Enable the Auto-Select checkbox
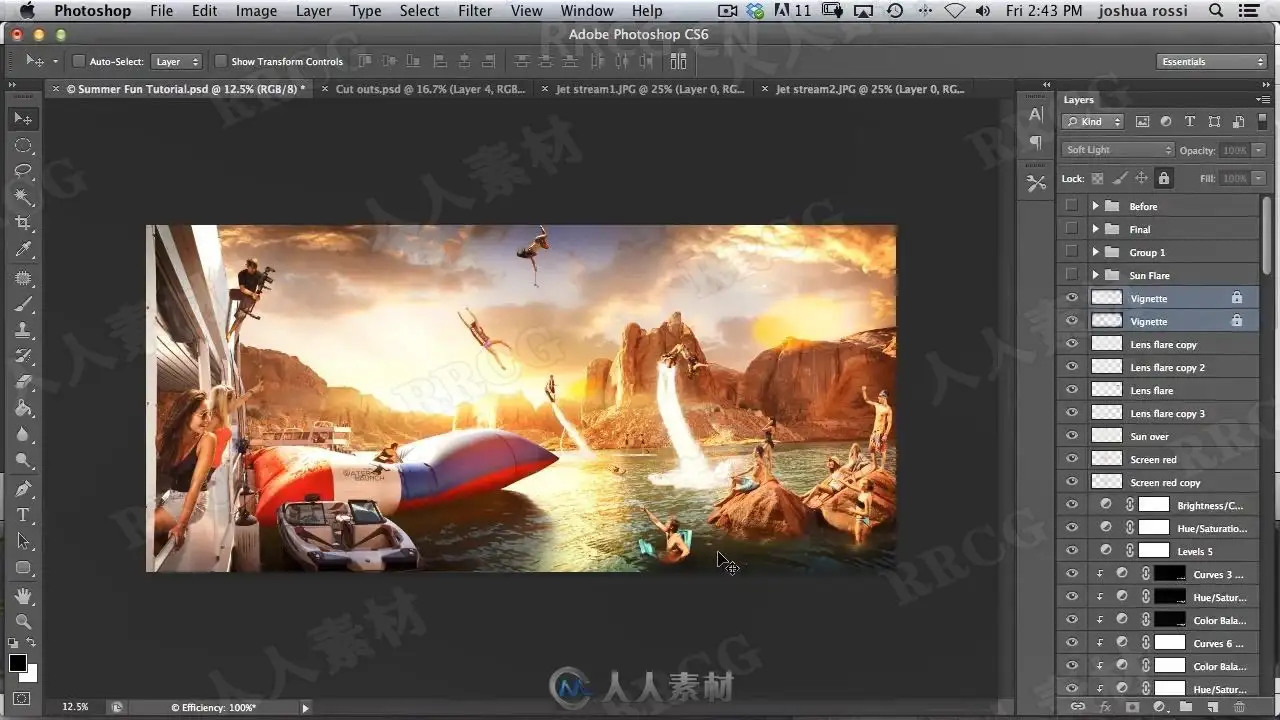1280x720 pixels. (79, 61)
